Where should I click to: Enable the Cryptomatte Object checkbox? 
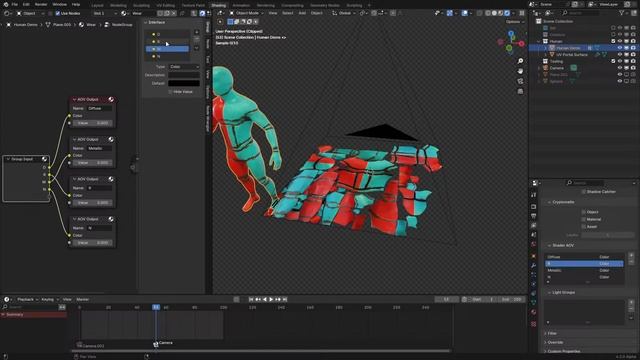(584, 212)
